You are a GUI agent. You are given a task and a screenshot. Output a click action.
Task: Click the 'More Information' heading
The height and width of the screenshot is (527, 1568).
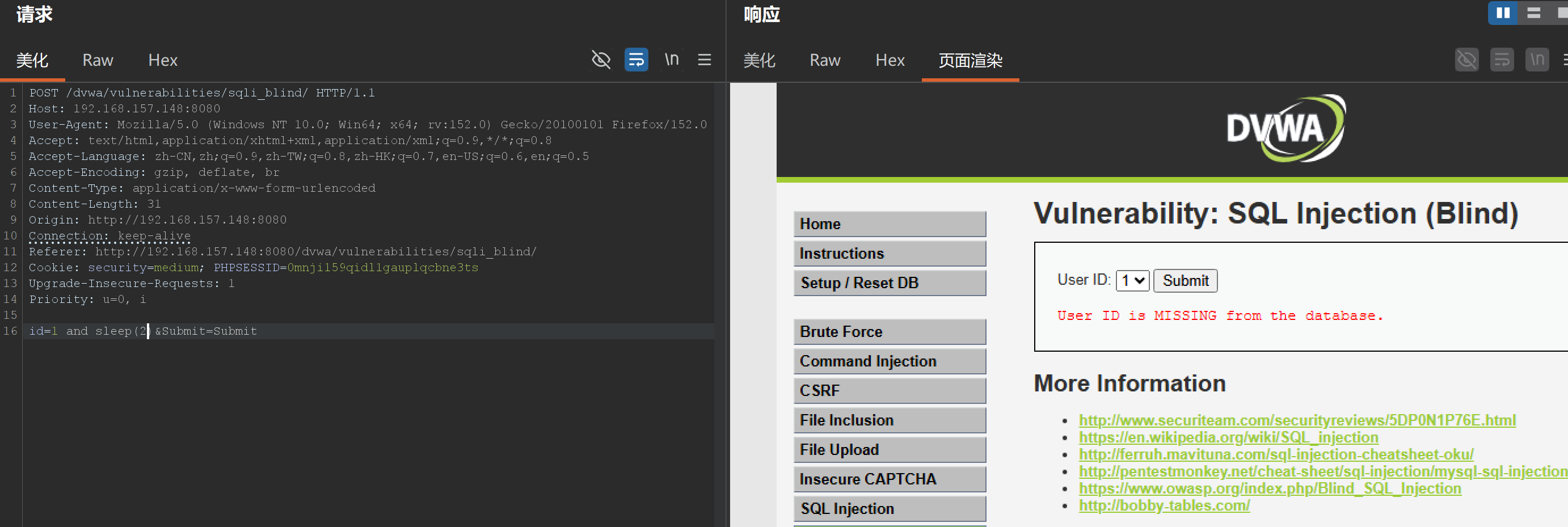[x=1129, y=383]
